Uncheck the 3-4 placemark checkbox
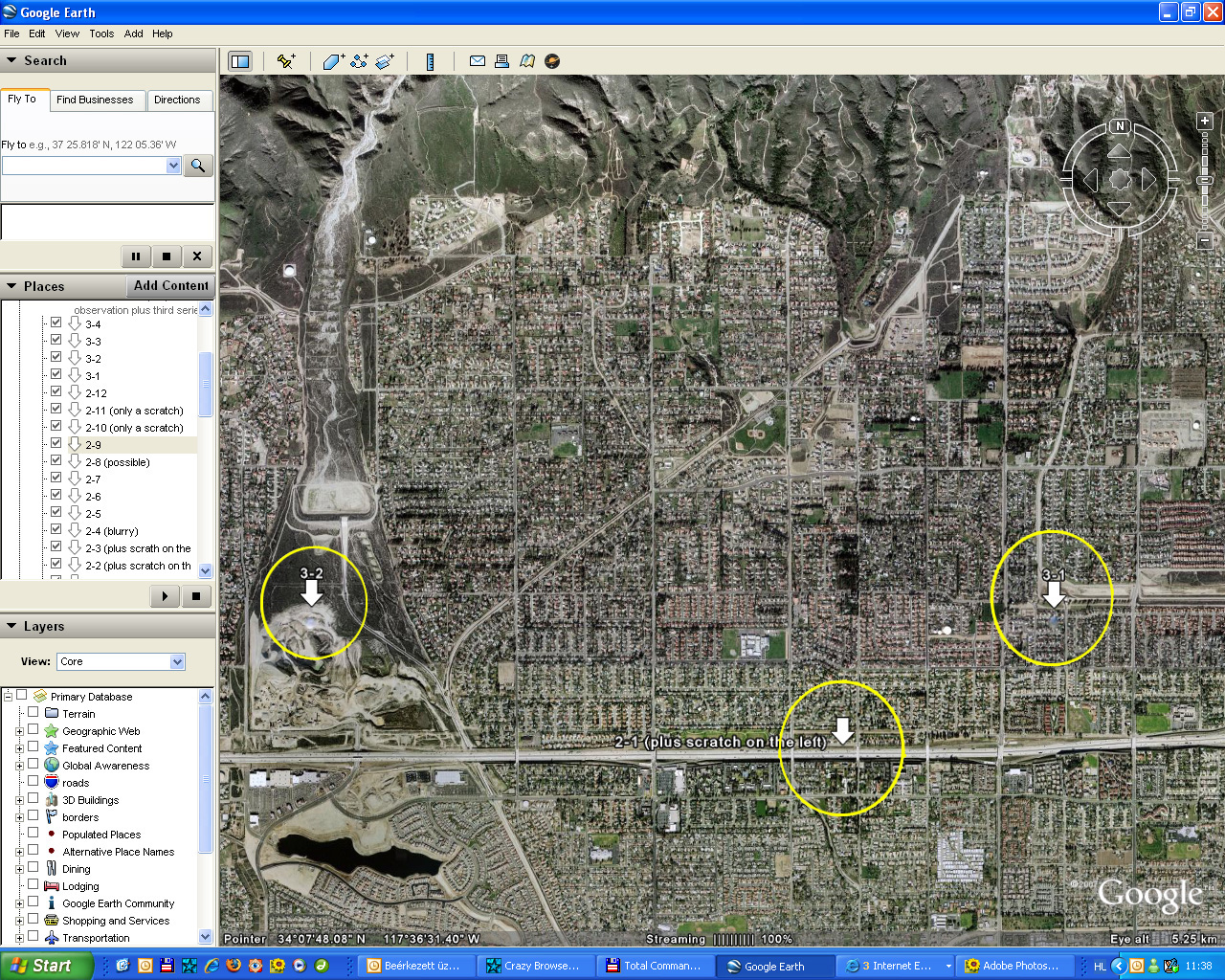1225x980 pixels. 56,323
